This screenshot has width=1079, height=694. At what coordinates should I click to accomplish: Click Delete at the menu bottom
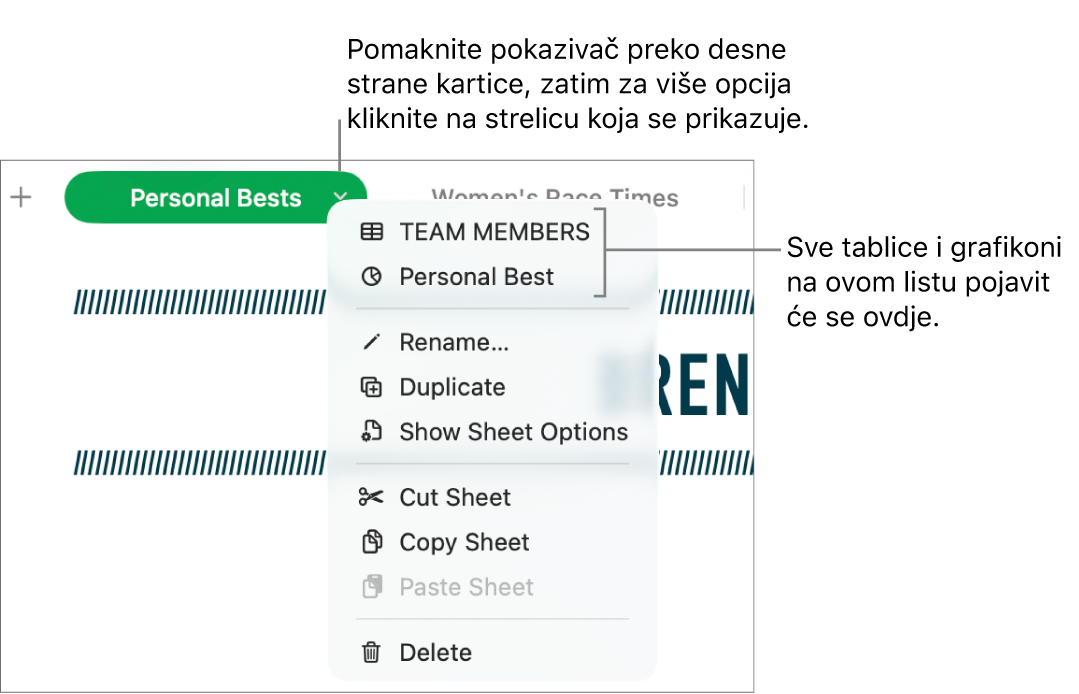(x=435, y=652)
